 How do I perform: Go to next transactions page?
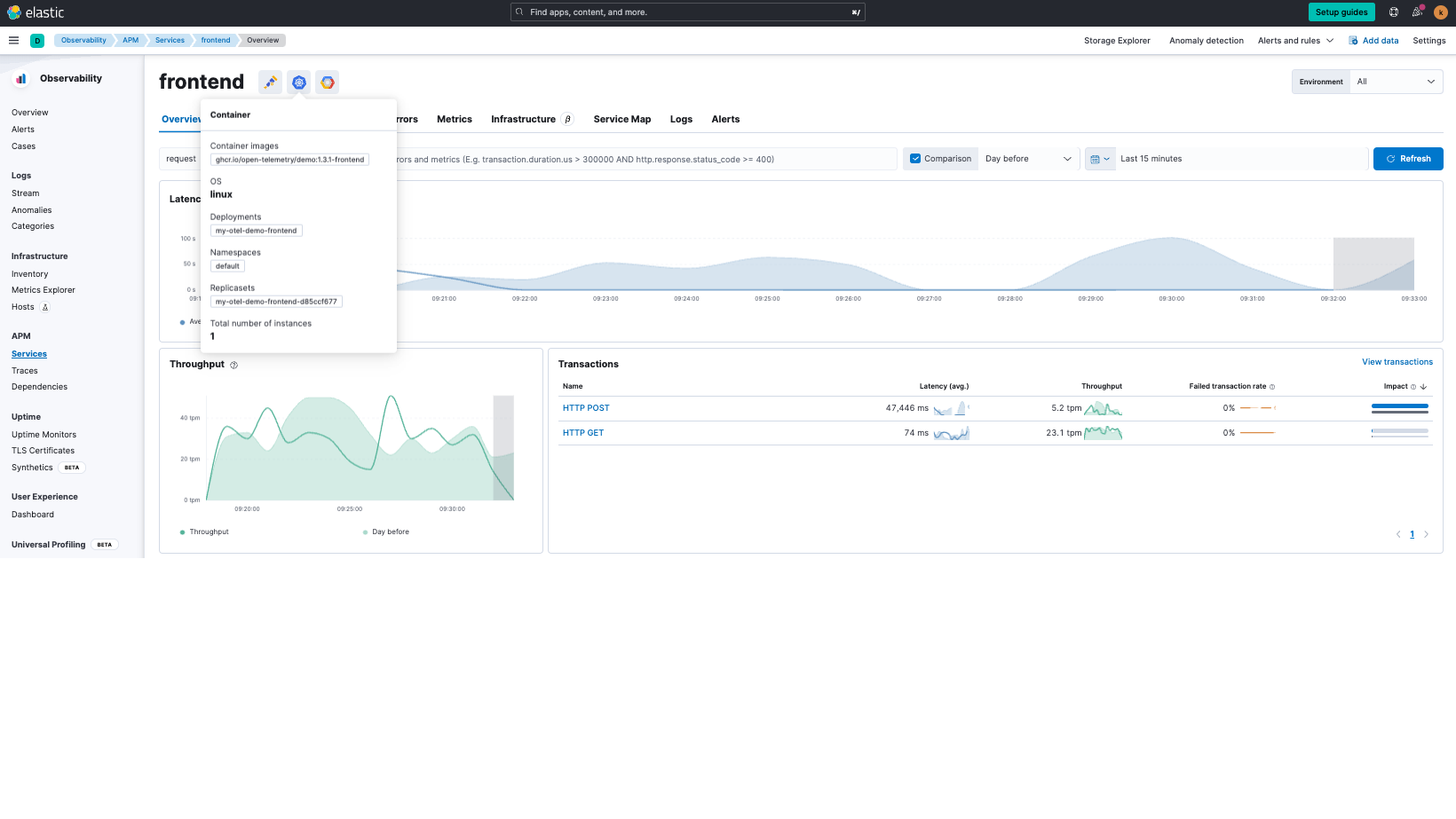tap(1427, 534)
